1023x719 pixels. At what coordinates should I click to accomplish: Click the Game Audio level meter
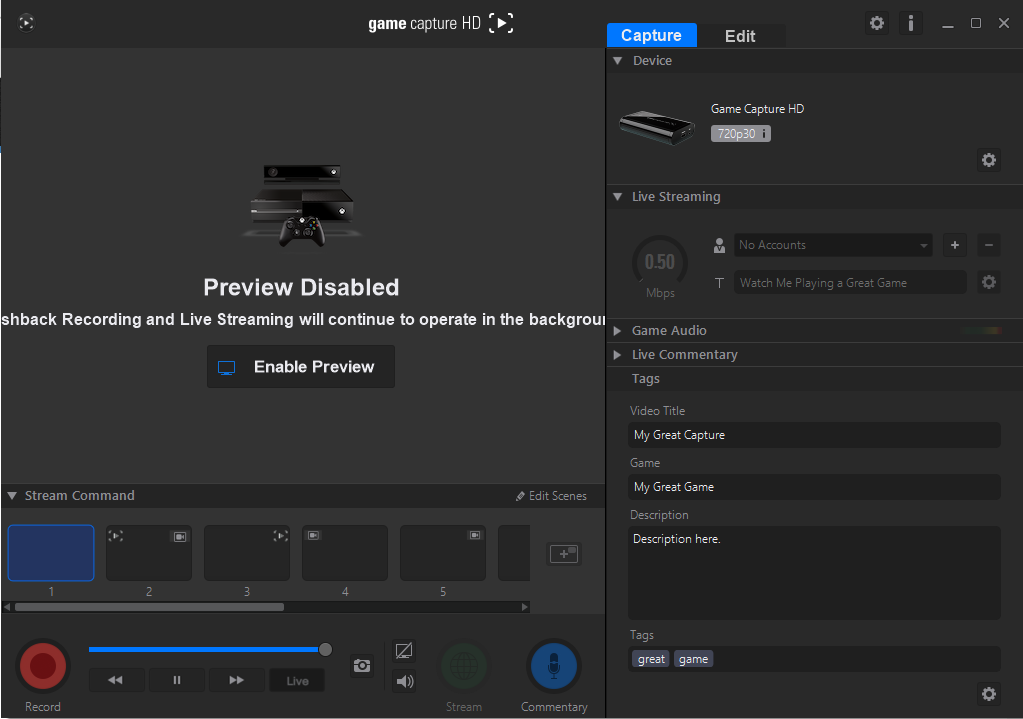click(x=981, y=331)
